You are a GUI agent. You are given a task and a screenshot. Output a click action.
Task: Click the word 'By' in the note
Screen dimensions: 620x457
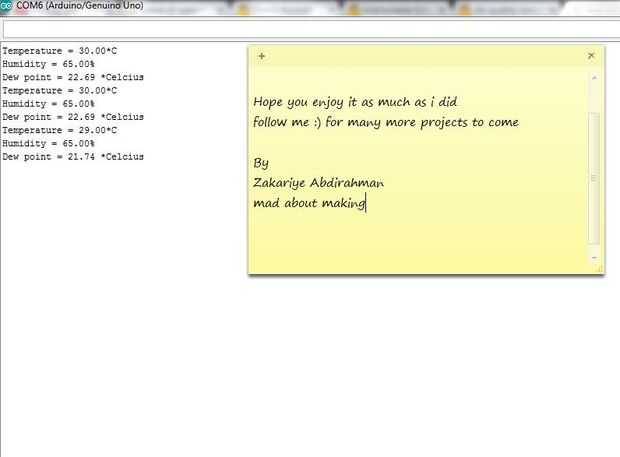click(261, 163)
